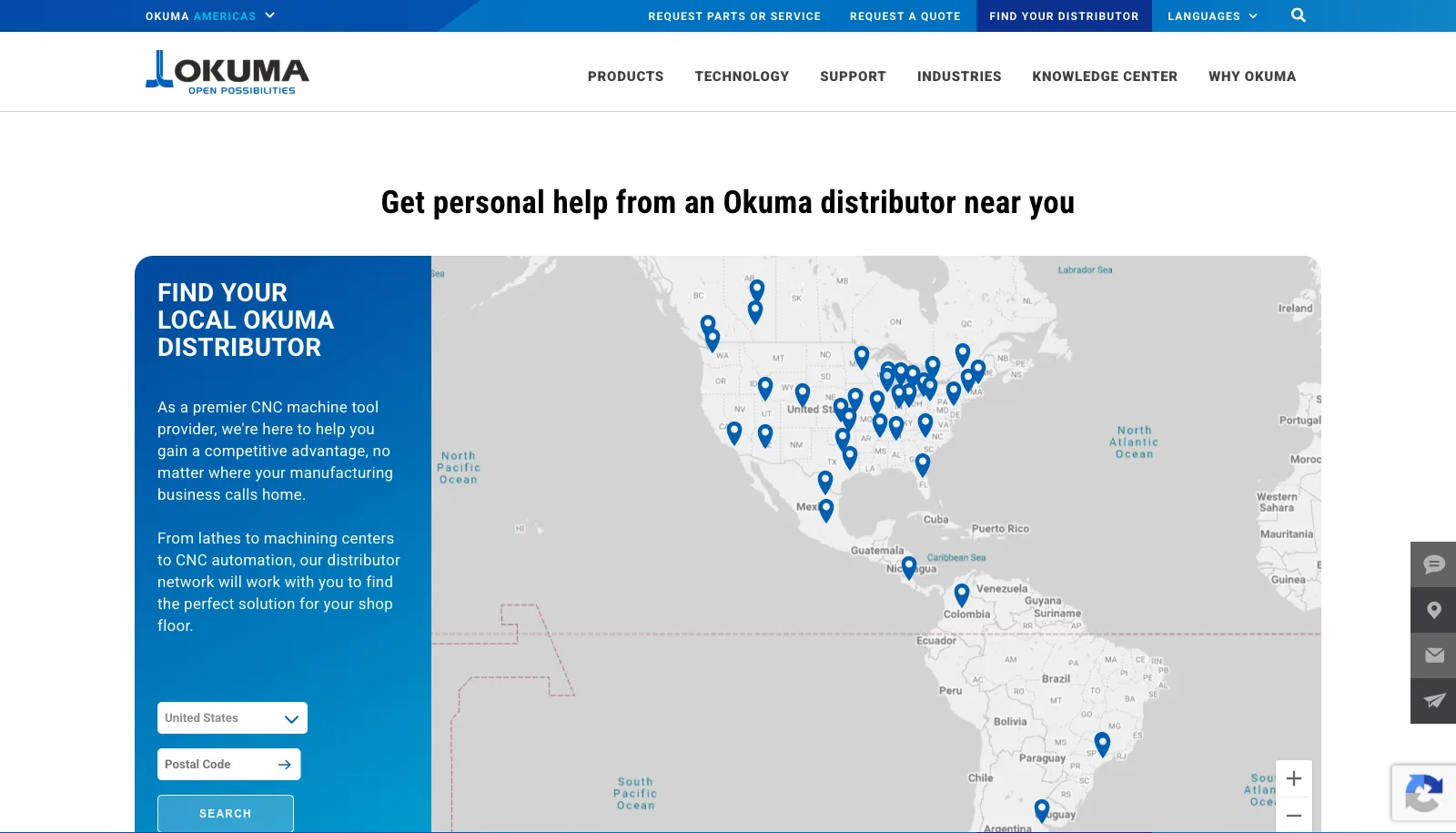
Task: Click the paper plane sidebar icon
Action: [x=1433, y=701]
